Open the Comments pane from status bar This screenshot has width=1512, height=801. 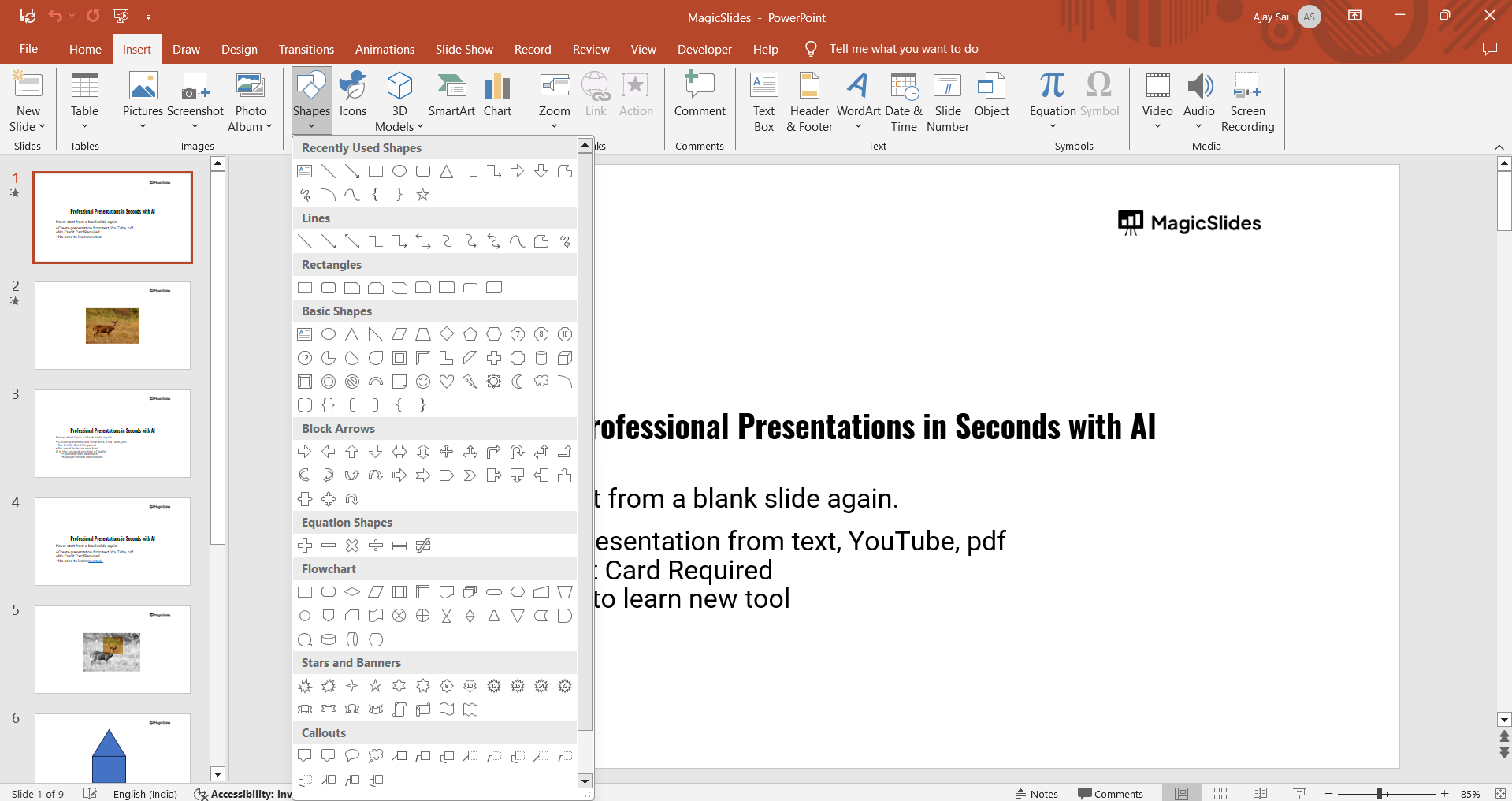(x=1110, y=793)
